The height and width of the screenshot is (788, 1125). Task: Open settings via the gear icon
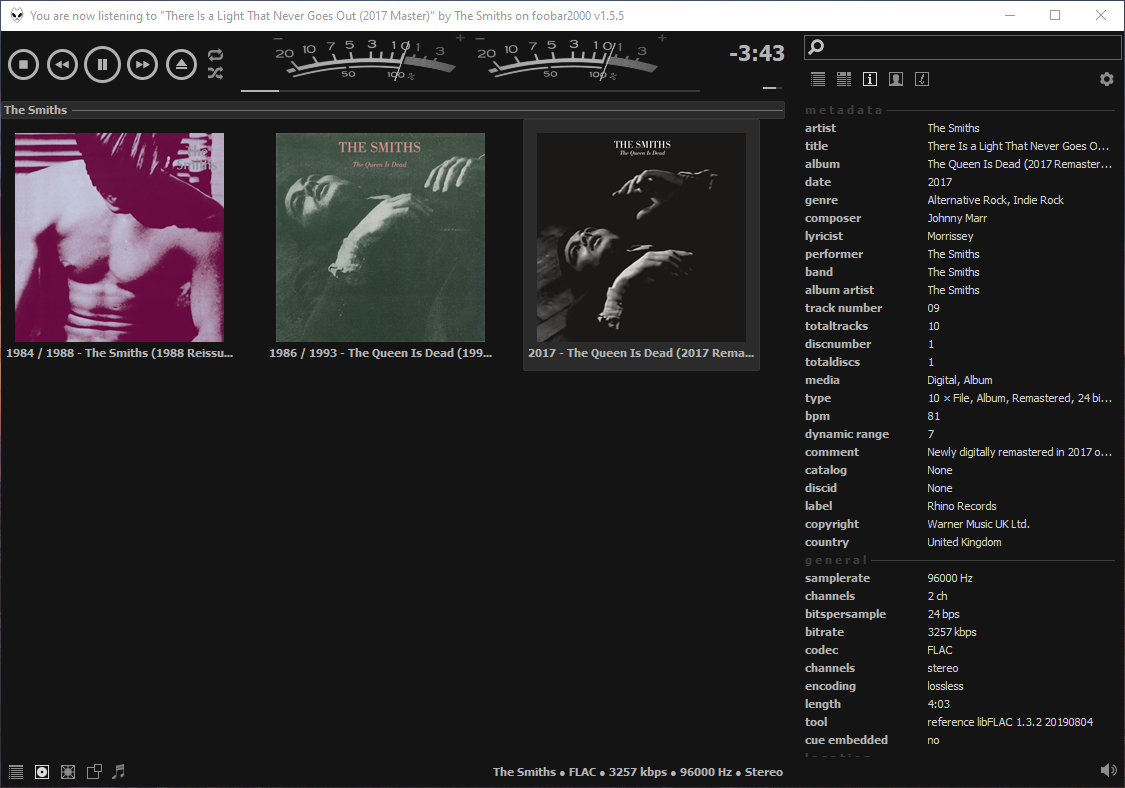coord(1107,79)
